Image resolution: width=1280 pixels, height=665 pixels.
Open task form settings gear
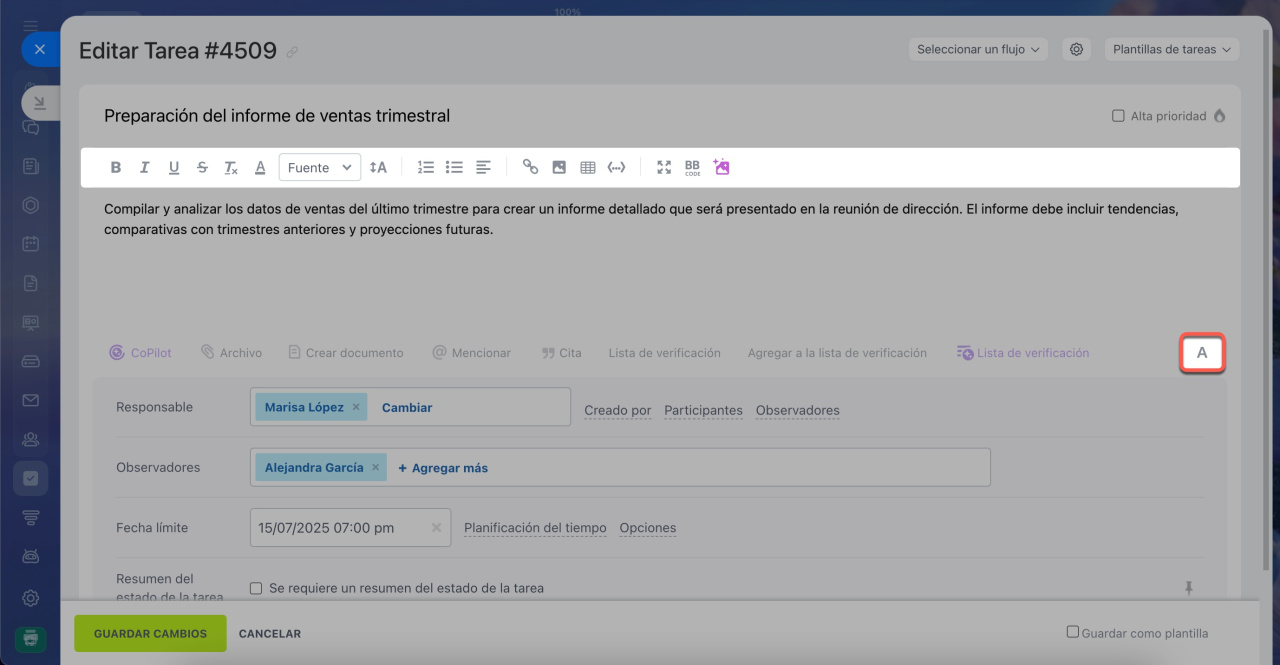point(1076,49)
